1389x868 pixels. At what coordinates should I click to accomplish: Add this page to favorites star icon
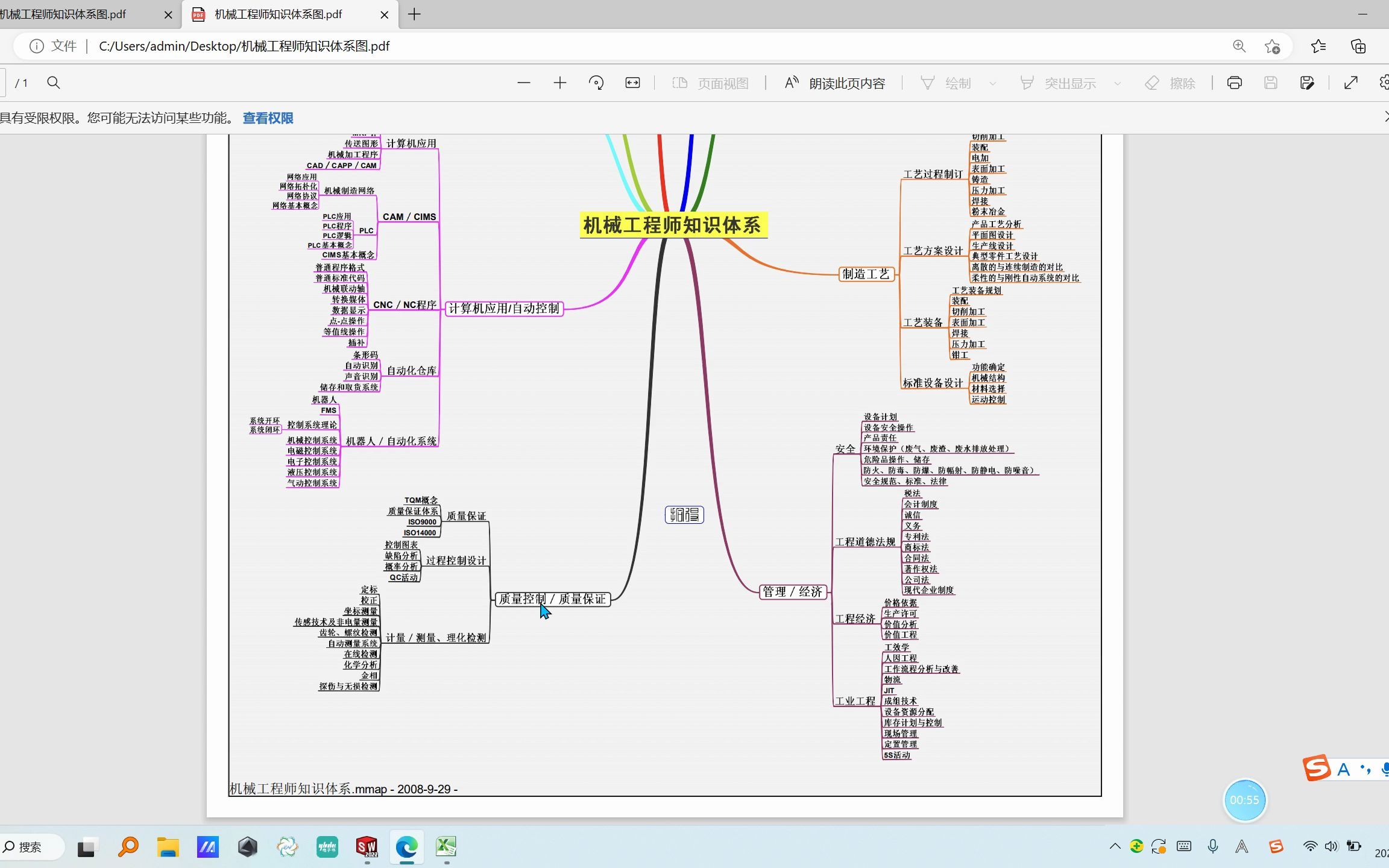tap(1272, 46)
